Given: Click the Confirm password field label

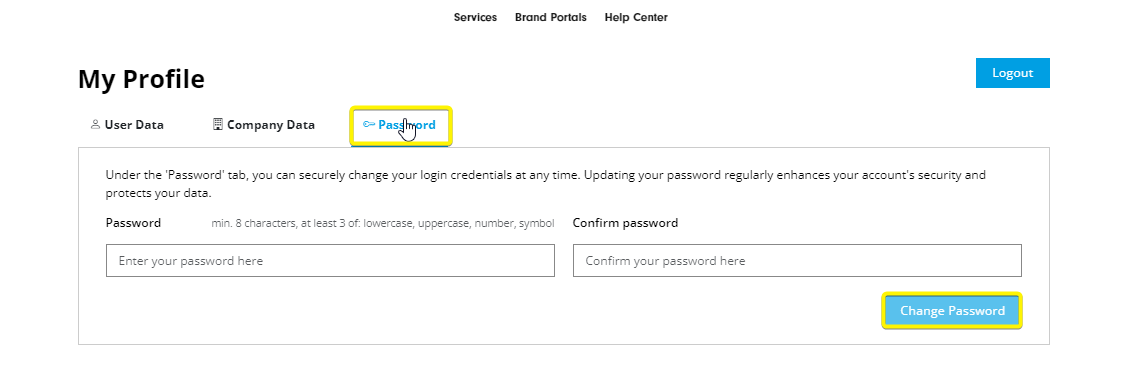Looking at the screenshot, I should (x=626, y=223).
